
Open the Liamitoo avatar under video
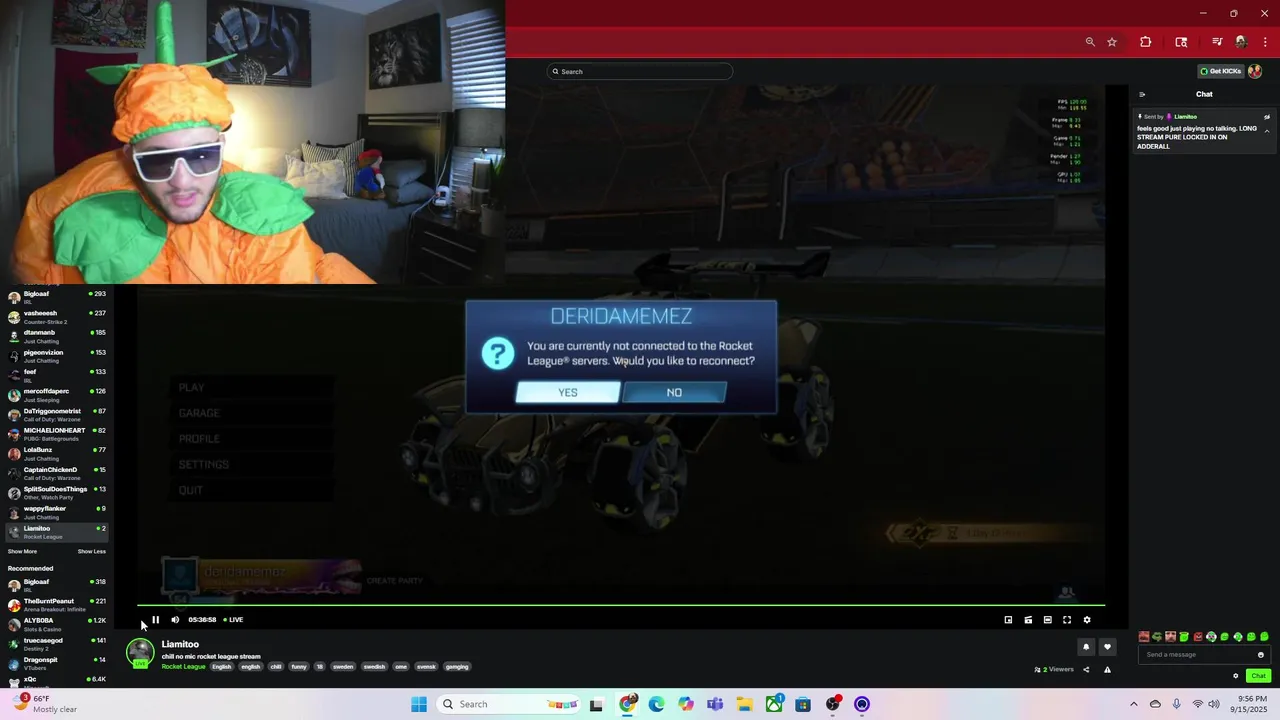point(140,653)
